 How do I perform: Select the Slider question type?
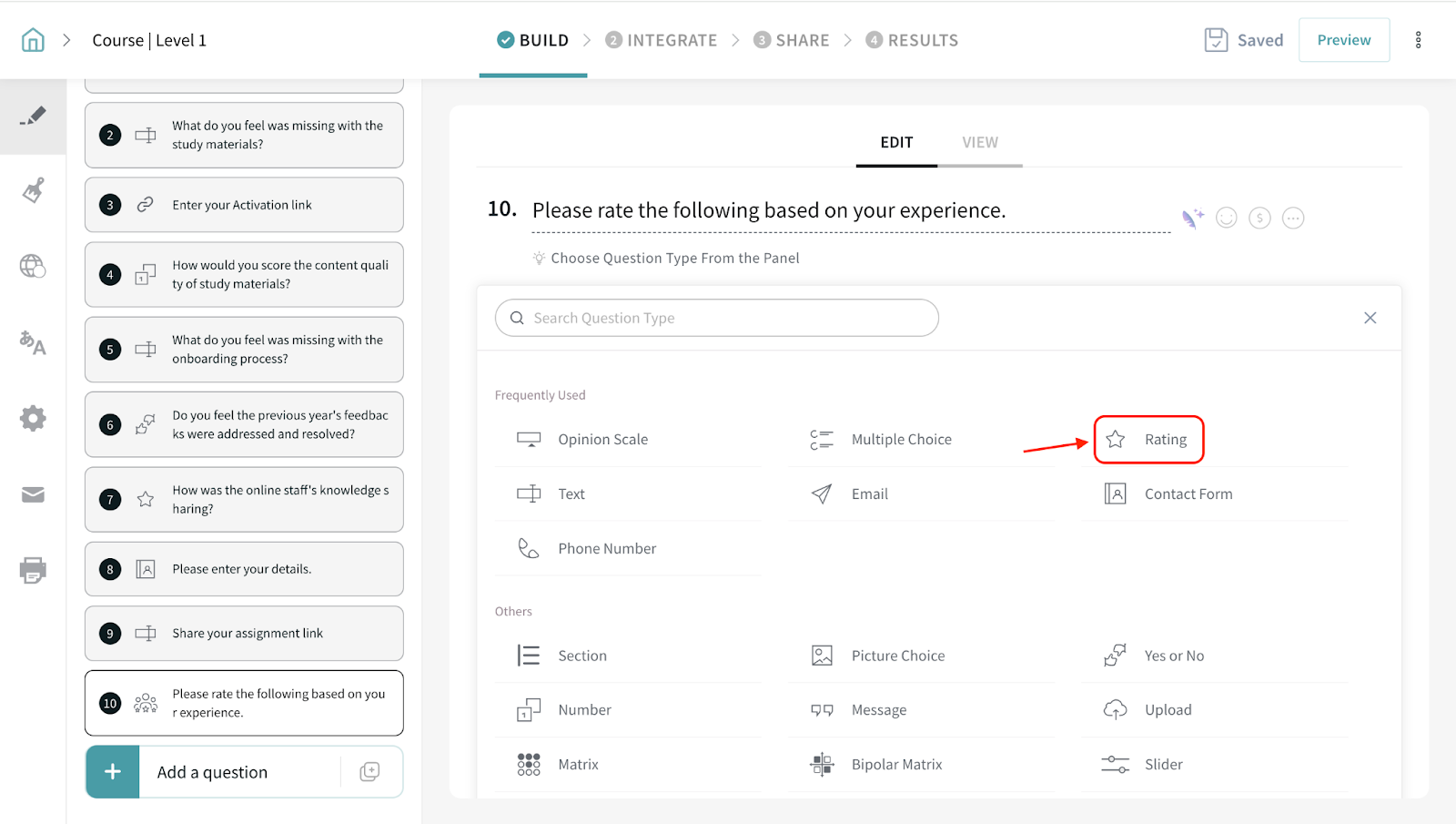(x=1162, y=765)
